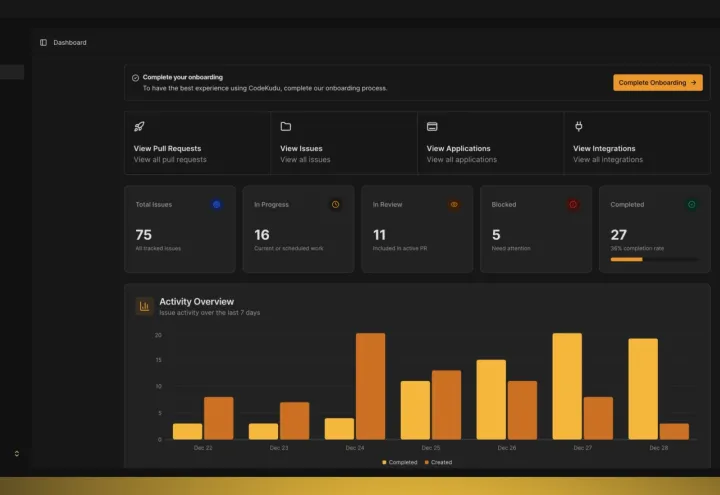Click 'Issue activity over the last 7 days' subtitle
The image size is (720, 495).
point(209,313)
